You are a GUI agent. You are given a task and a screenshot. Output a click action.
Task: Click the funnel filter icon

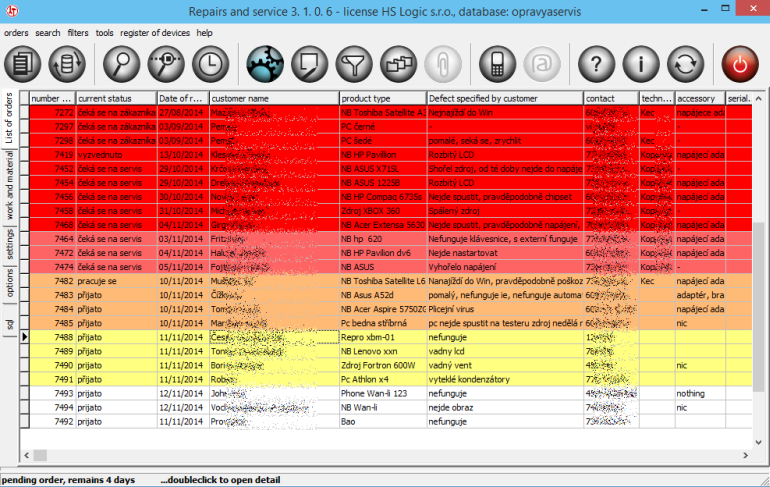tap(354, 64)
